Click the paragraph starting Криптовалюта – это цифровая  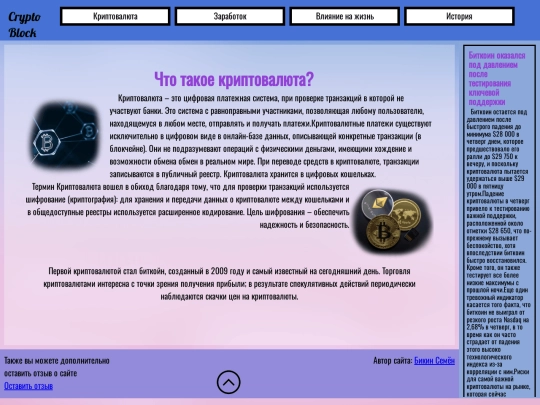coord(270,136)
